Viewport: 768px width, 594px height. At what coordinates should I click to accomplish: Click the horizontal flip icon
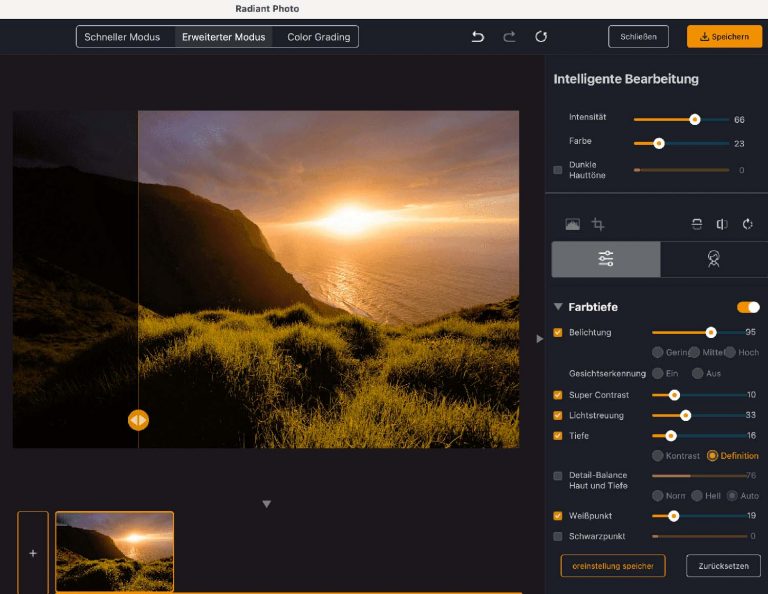[722, 225]
